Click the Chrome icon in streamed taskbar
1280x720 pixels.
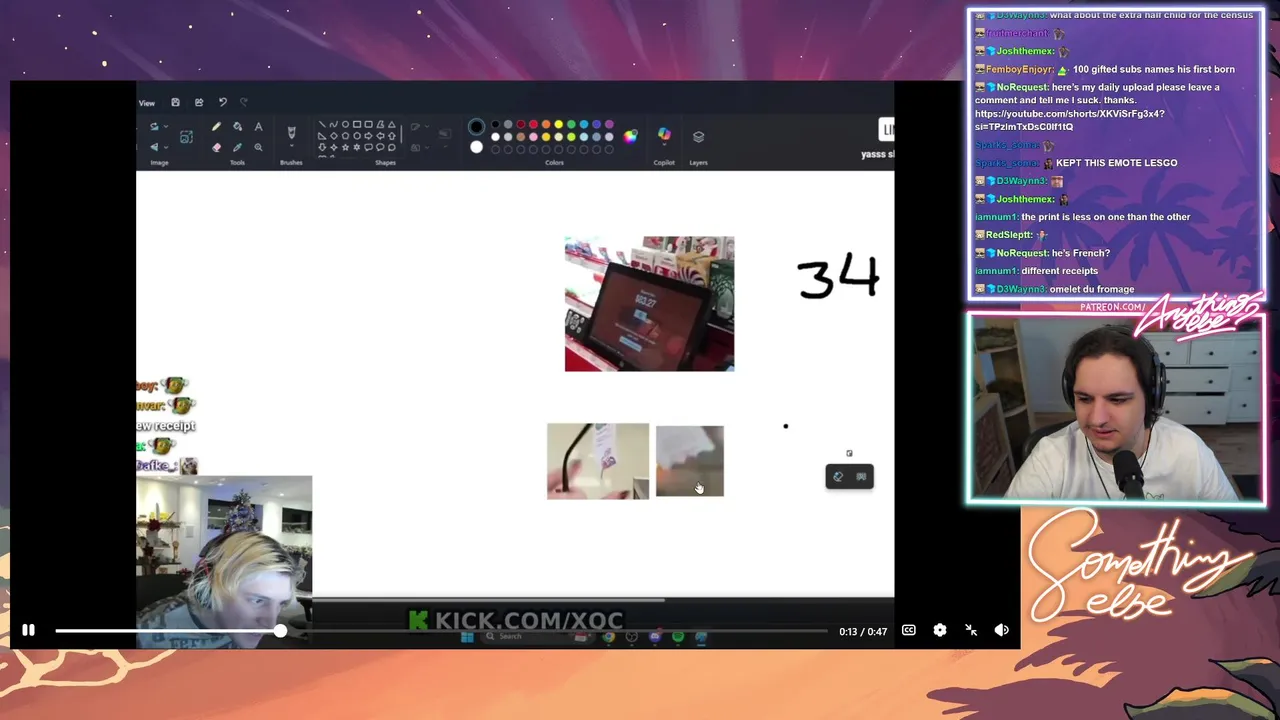[608, 636]
